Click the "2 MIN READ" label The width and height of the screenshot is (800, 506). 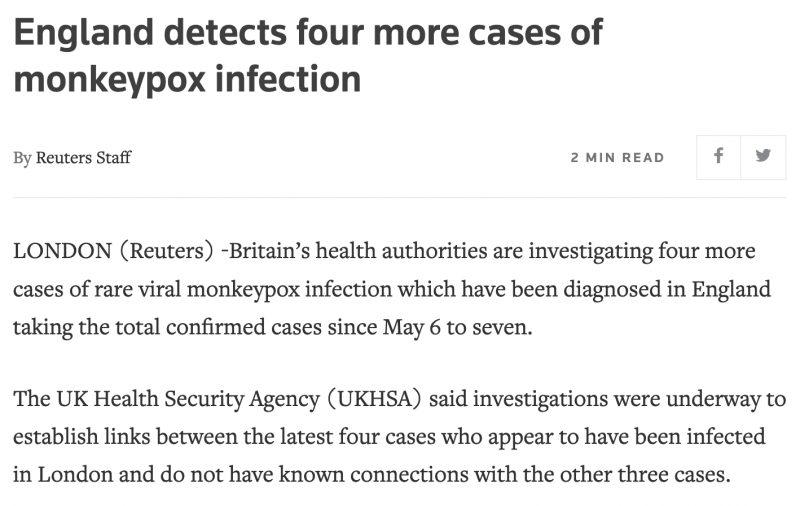(x=617, y=158)
